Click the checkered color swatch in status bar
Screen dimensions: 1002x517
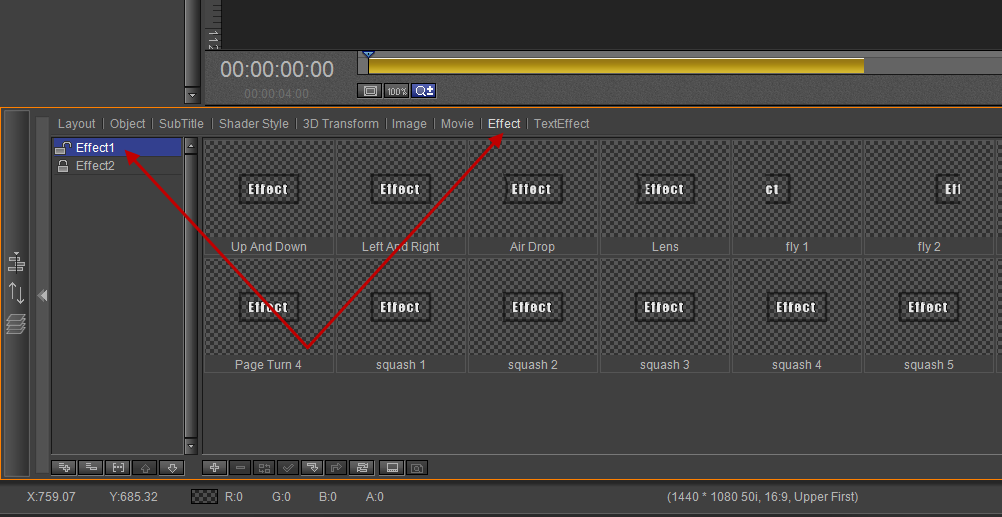coord(204,497)
